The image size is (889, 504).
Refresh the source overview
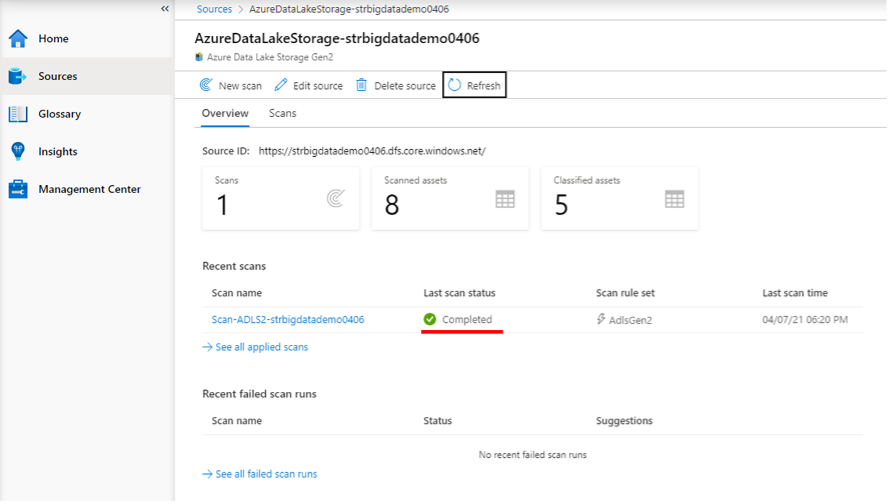(475, 85)
